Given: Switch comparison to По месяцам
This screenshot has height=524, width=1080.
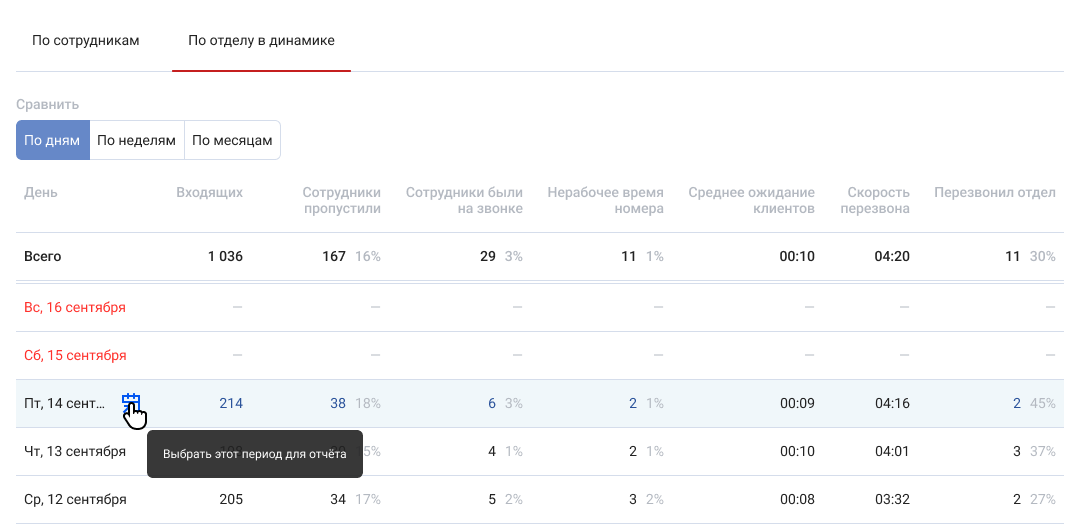Looking at the screenshot, I should pos(232,141).
